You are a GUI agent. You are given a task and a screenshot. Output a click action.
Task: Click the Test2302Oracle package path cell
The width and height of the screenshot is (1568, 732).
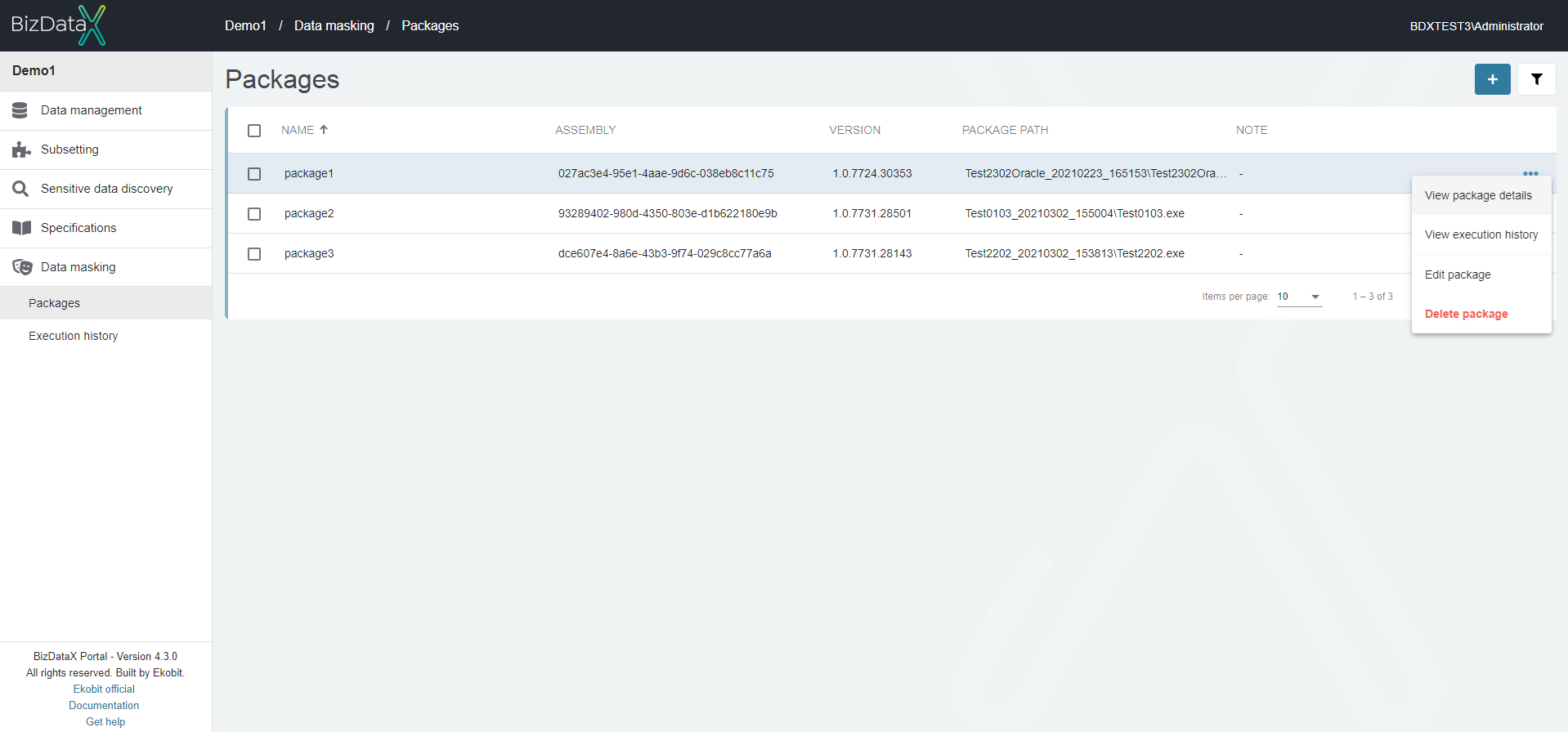coord(1095,173)
